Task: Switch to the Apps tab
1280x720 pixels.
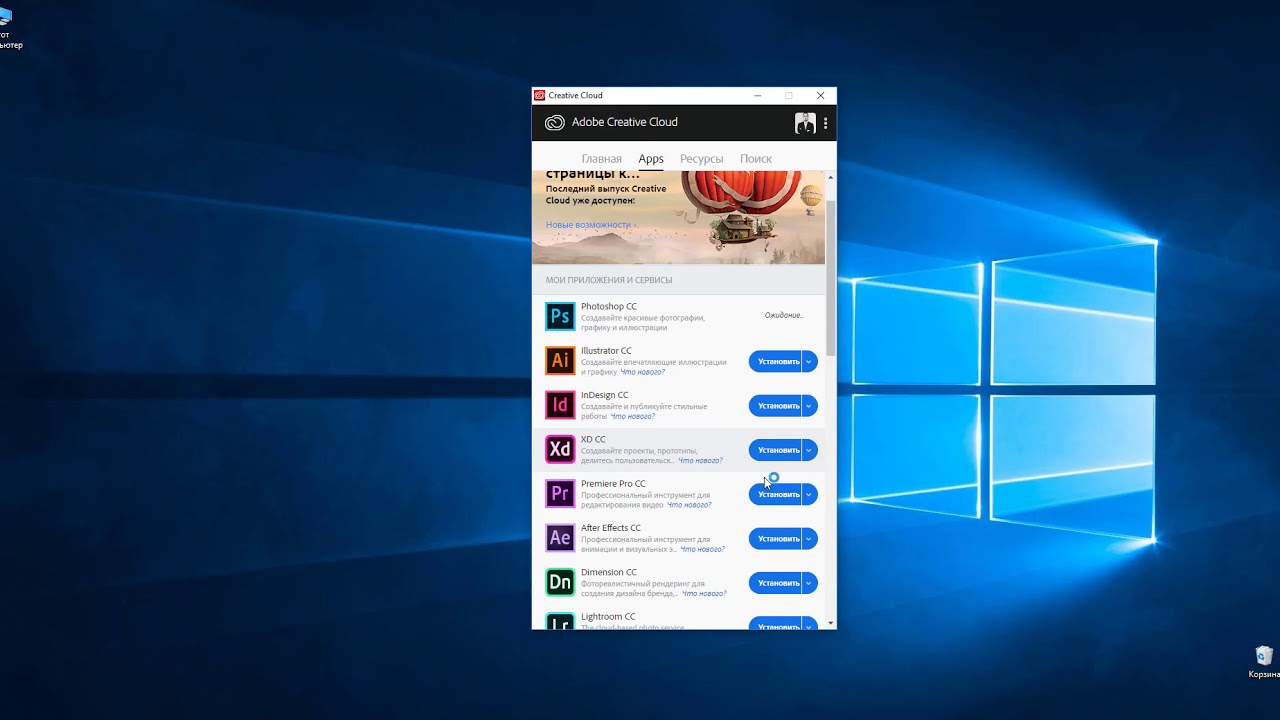Action: point(651,159)
